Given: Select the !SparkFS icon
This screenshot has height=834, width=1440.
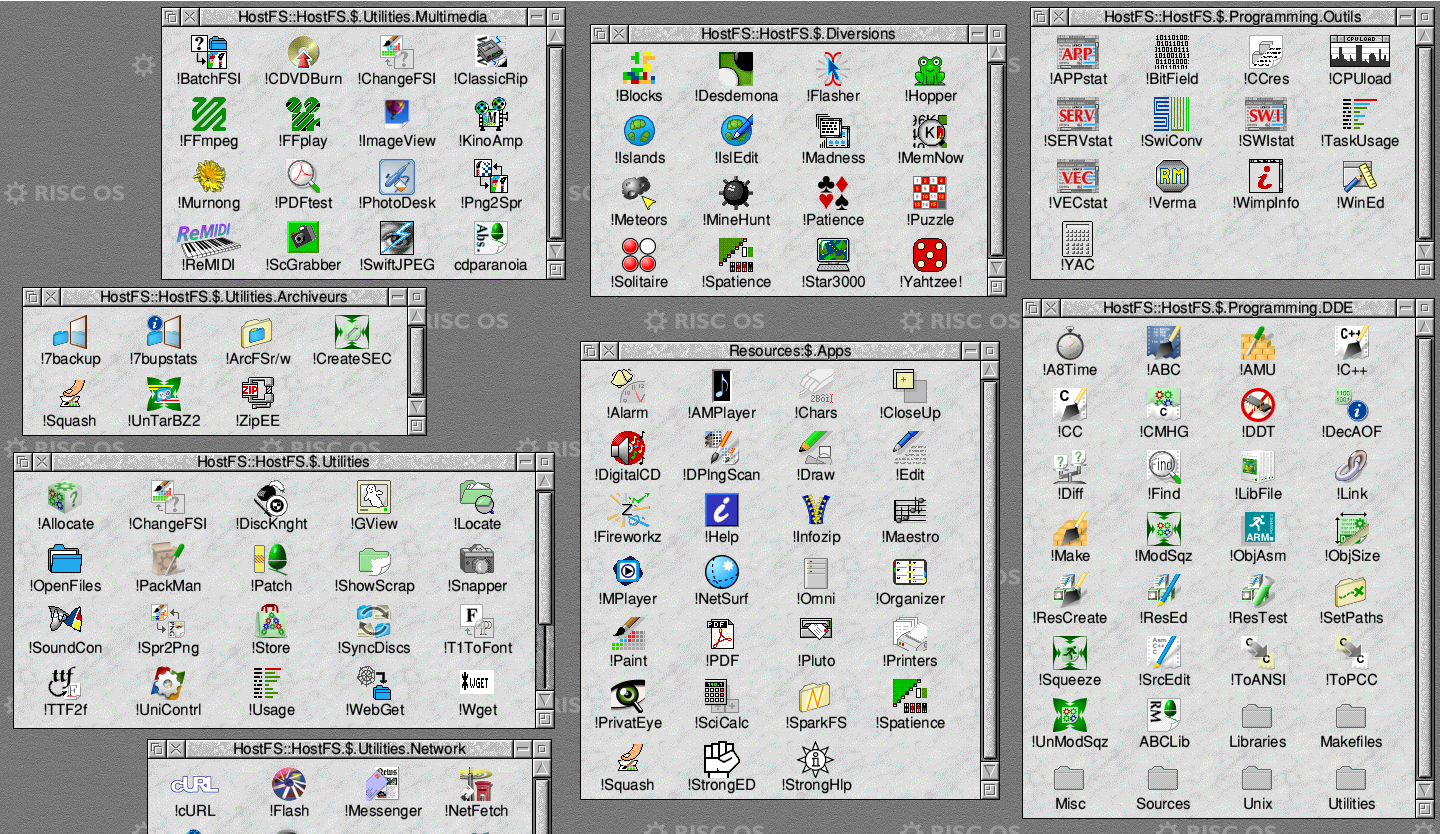Looking at the screenshot, I should coord(817,697).
